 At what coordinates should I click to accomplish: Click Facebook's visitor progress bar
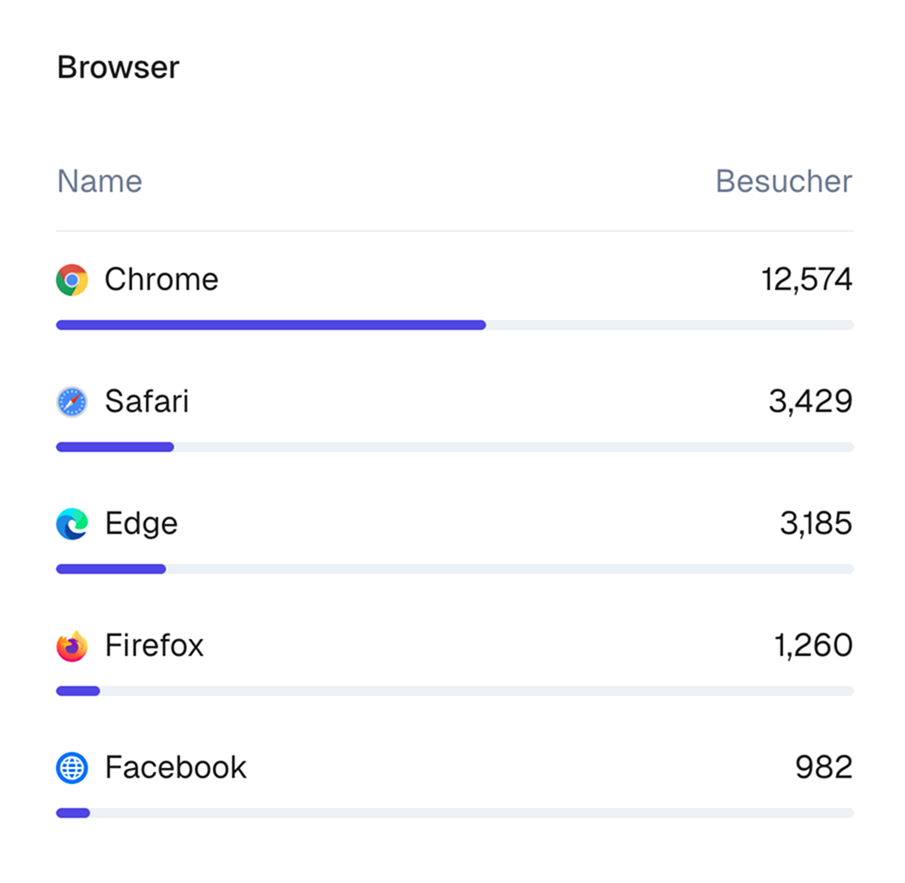454,813
